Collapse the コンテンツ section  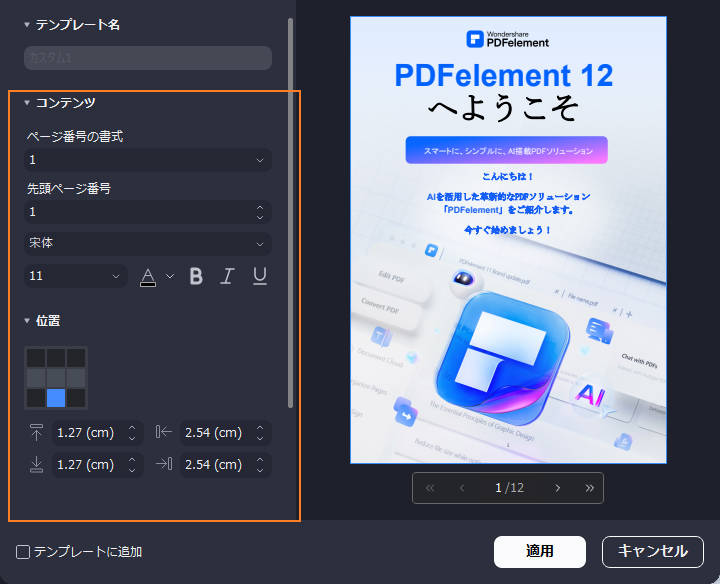pyautogui.click(x=27, y=103)
